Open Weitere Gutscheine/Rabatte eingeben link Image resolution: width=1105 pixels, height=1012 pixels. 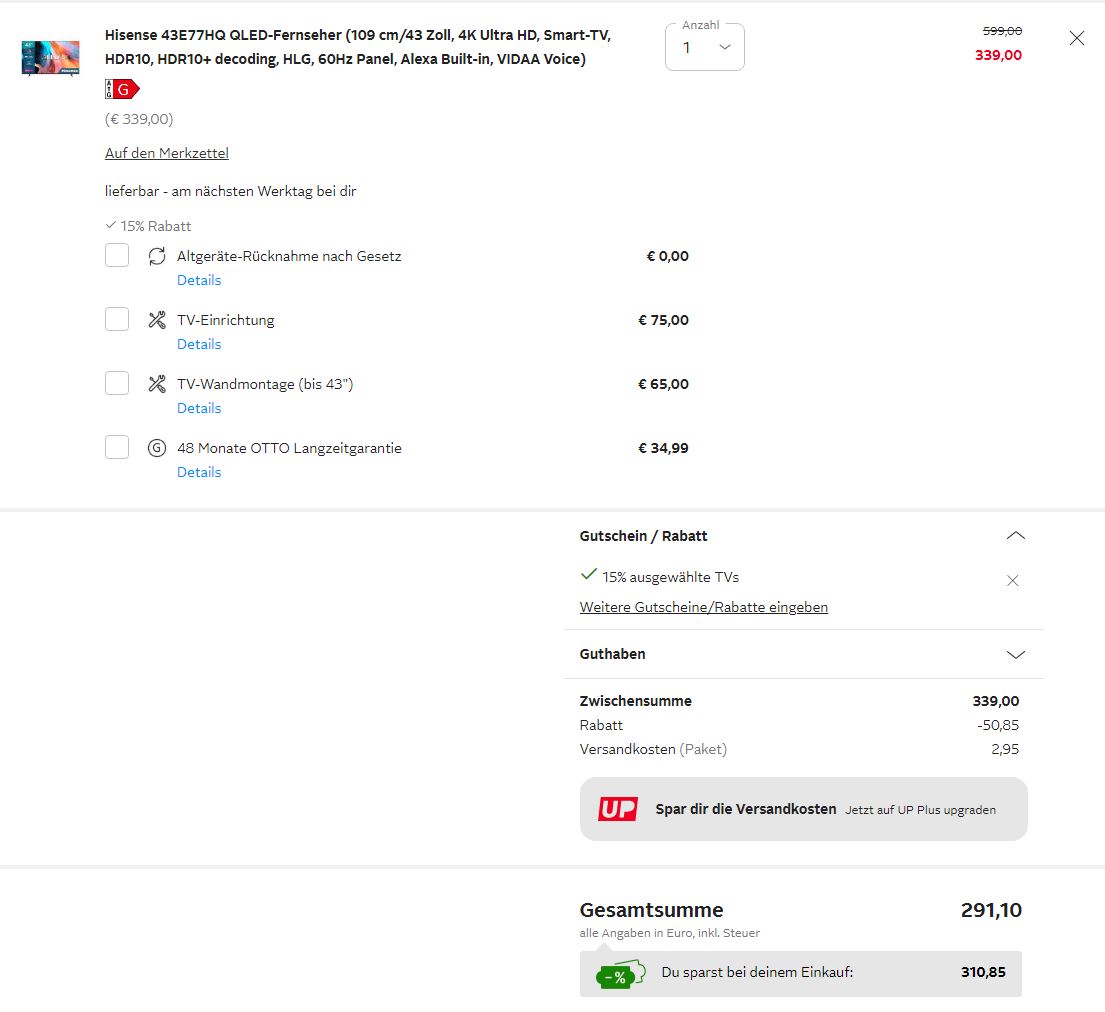point(703,607)
